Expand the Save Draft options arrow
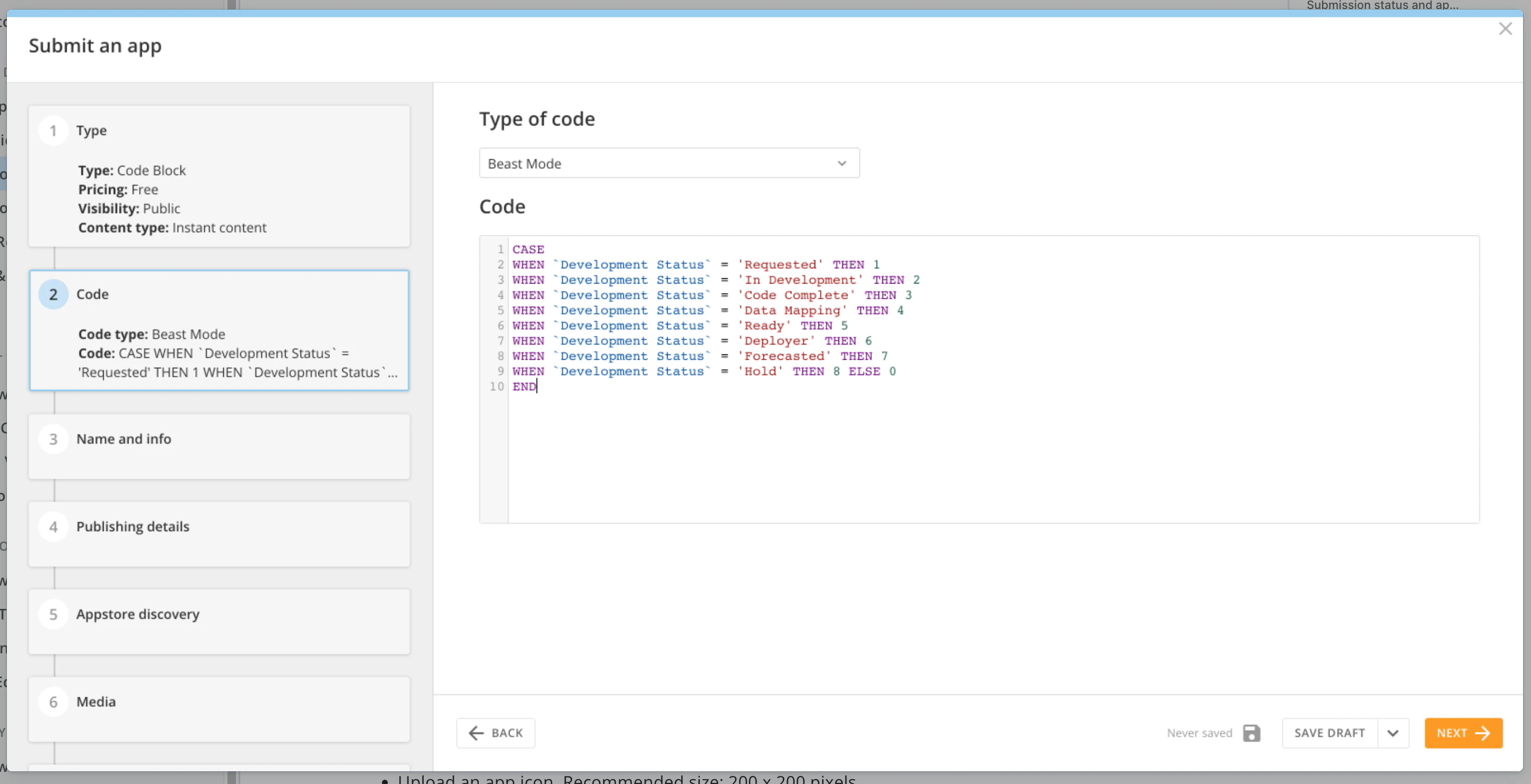This screenshot has width=1531, height=784. (1392, 733)
